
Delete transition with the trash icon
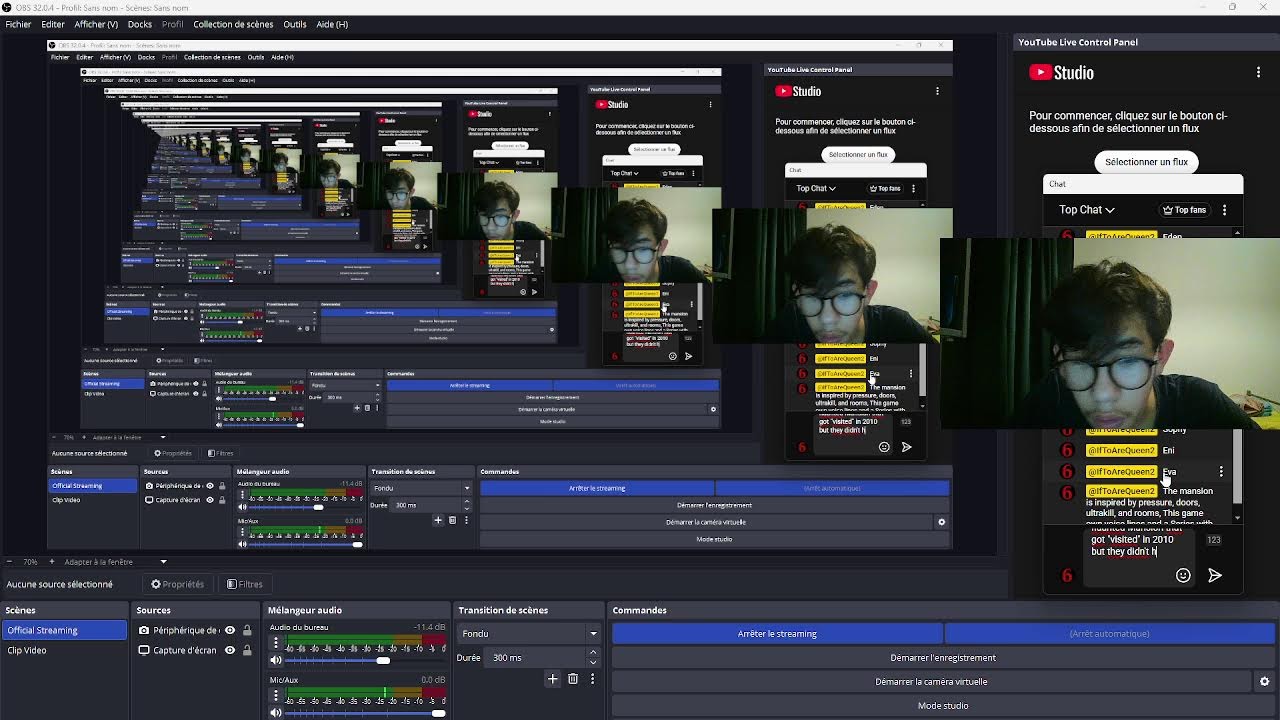click(573, 679)
